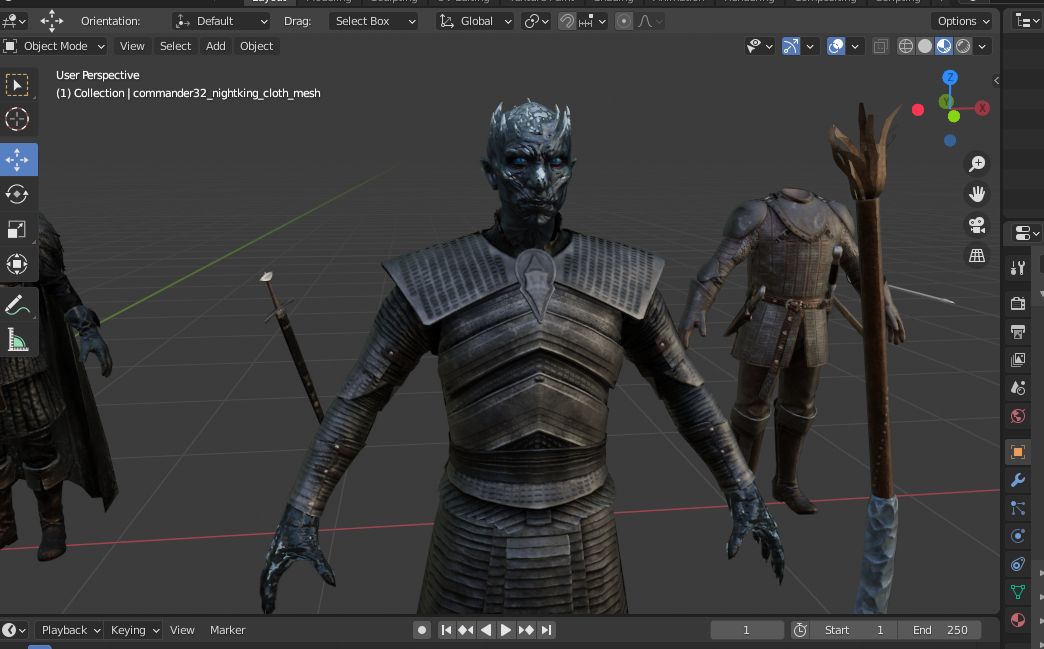Open the timeline Playback menu
Screen dimensions: 1044x649
pos(69,630)
